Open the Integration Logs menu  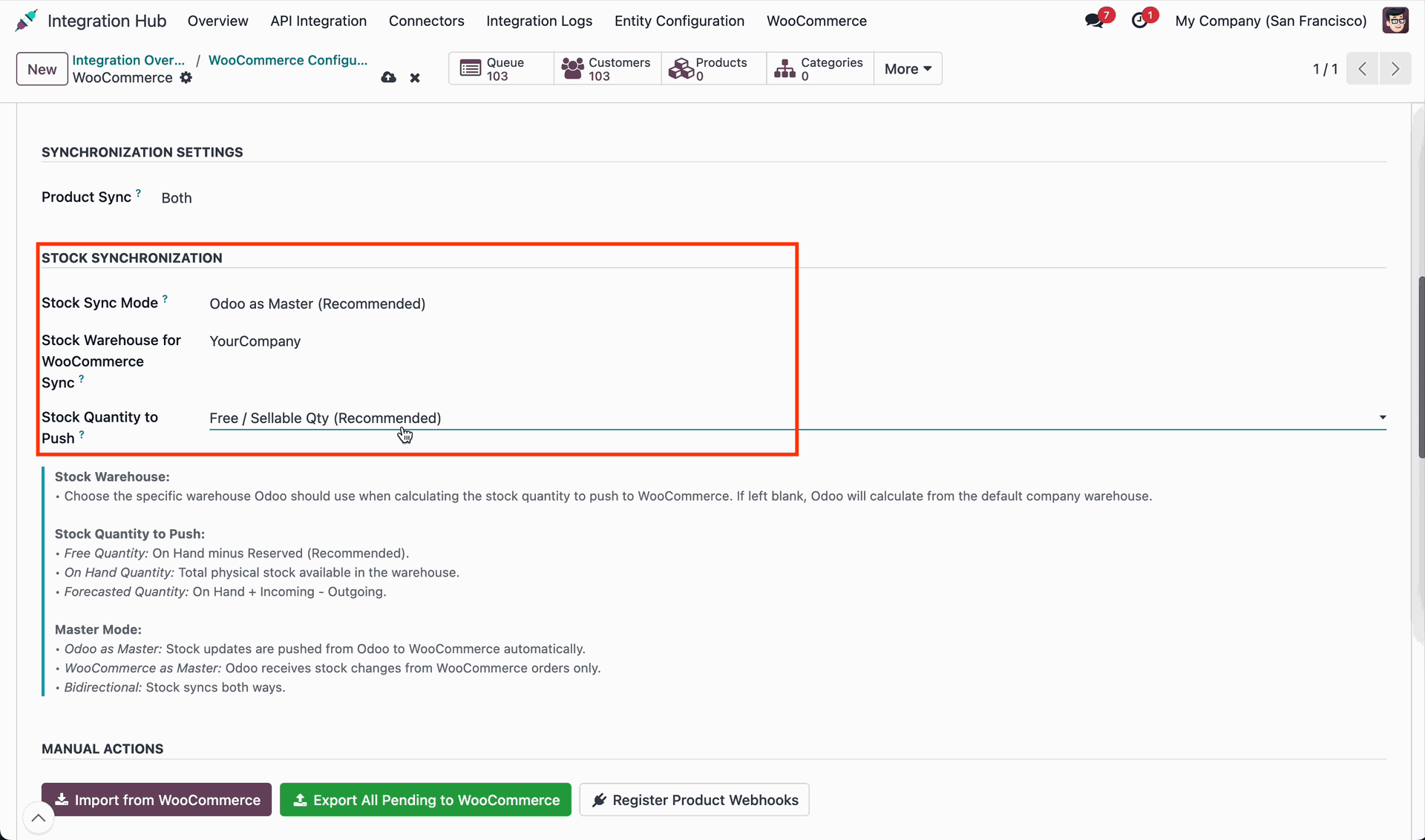pos(540,21)
